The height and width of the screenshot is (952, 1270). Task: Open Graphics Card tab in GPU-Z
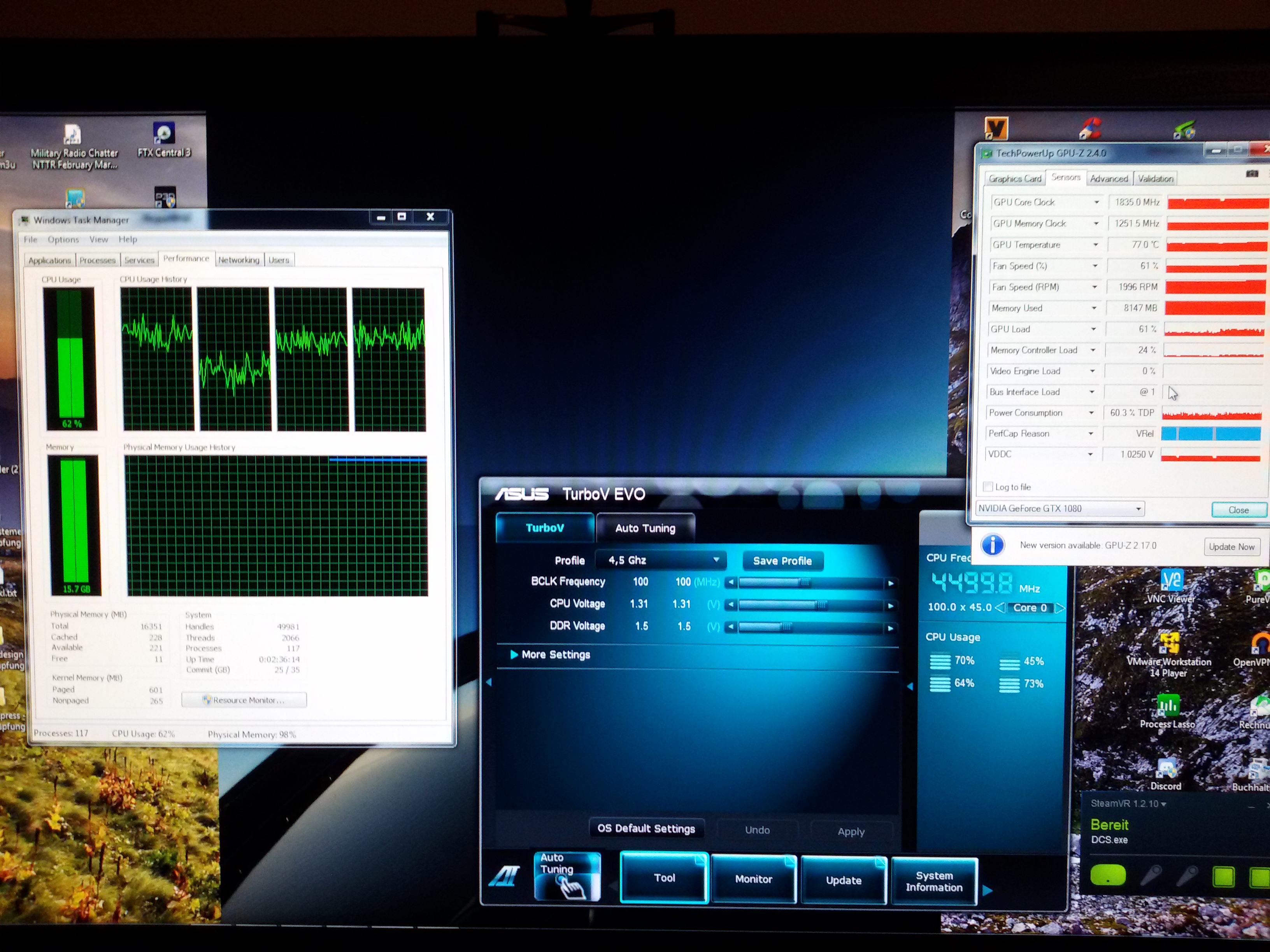(1014, 178)
